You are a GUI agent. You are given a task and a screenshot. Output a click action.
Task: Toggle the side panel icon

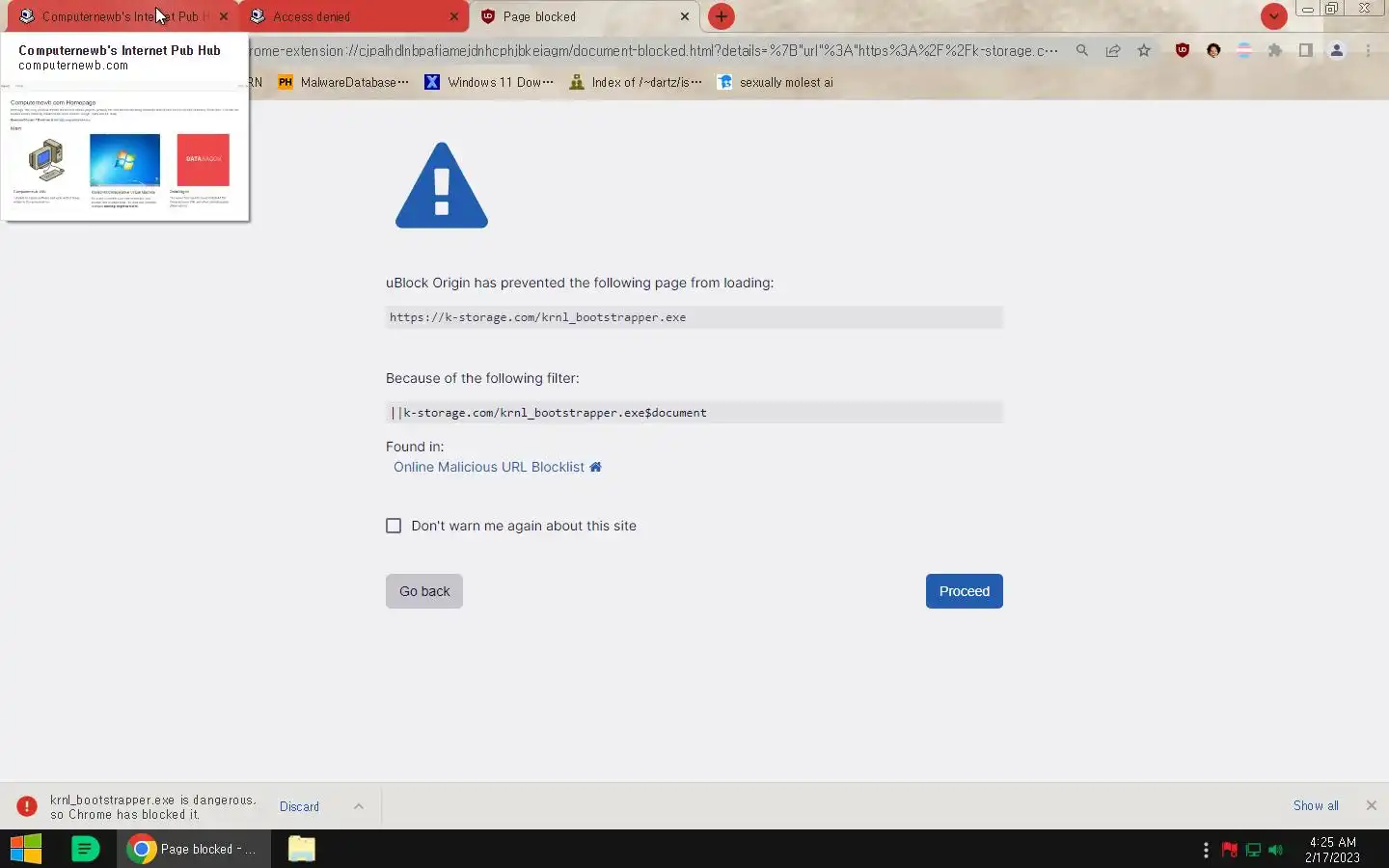click(x=1306, y=50)
